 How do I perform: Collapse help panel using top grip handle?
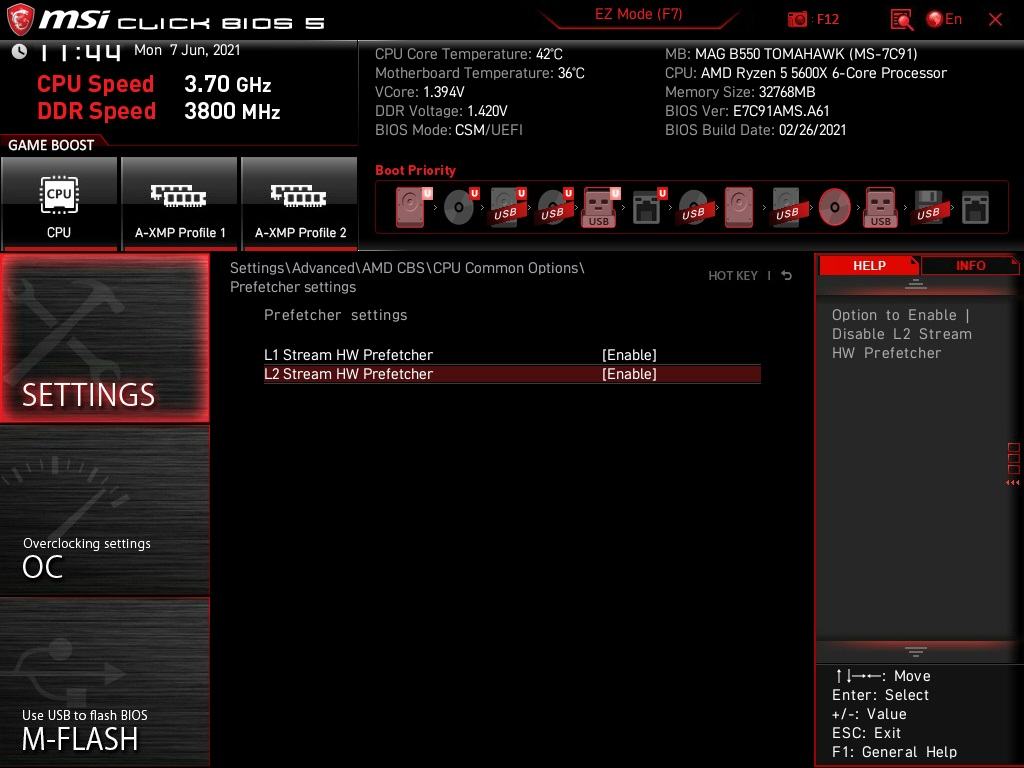916,284
